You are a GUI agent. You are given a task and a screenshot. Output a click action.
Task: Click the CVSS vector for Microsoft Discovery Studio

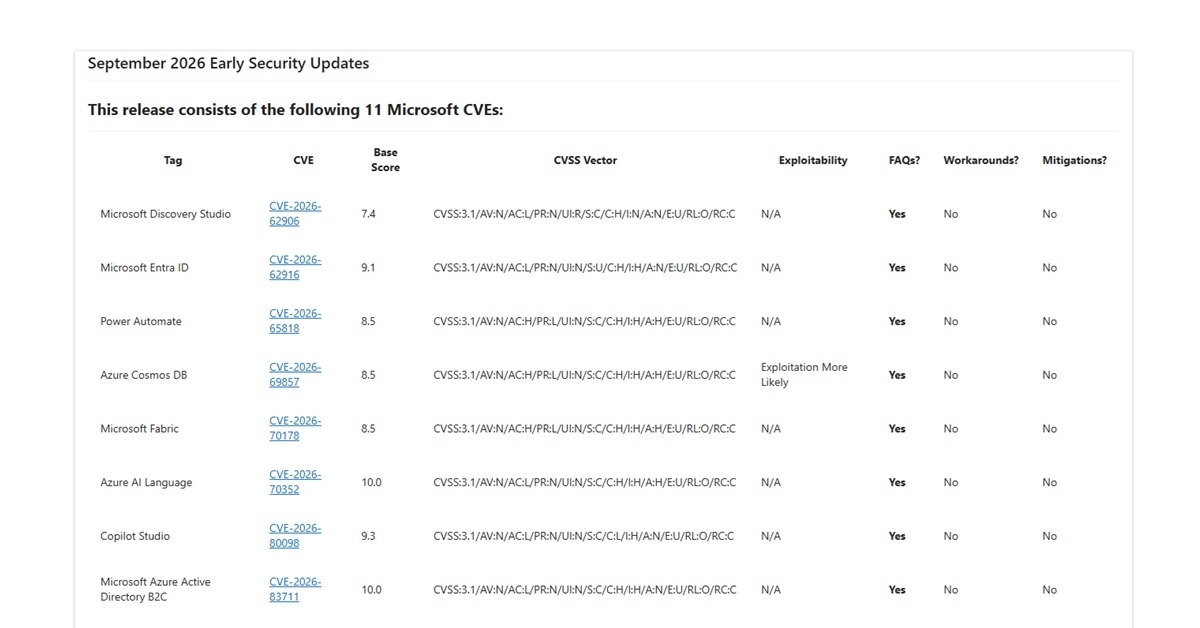coord(584,214)
